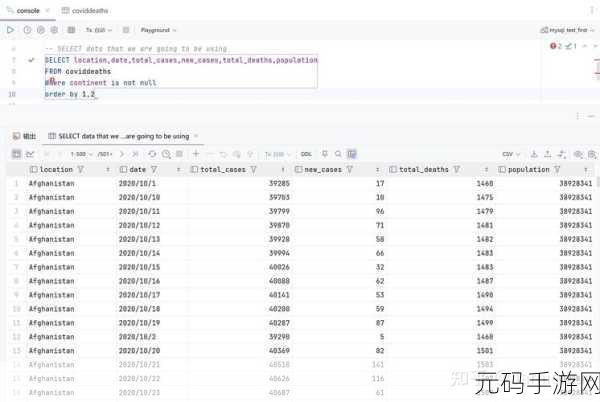The width and height of the screenshot is (600, 402).
Task: Click editor line 'FROM coviddeaths'
Action: (78, 72)
